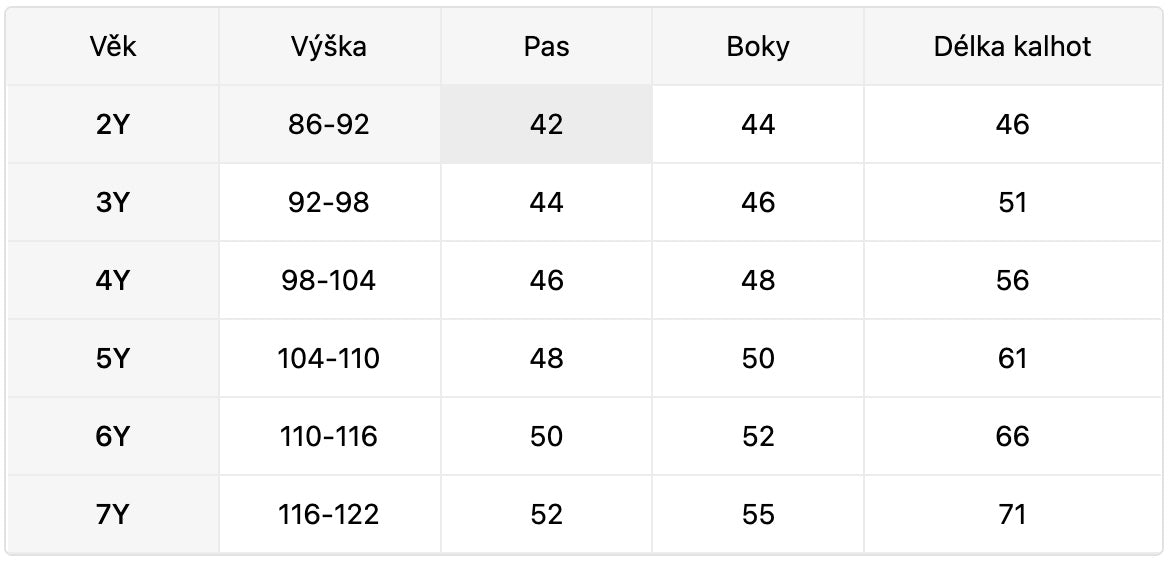Screen dimensions: 1168x562
Task: Click the highlighted waist cell 42
Action: coord(546,124)
